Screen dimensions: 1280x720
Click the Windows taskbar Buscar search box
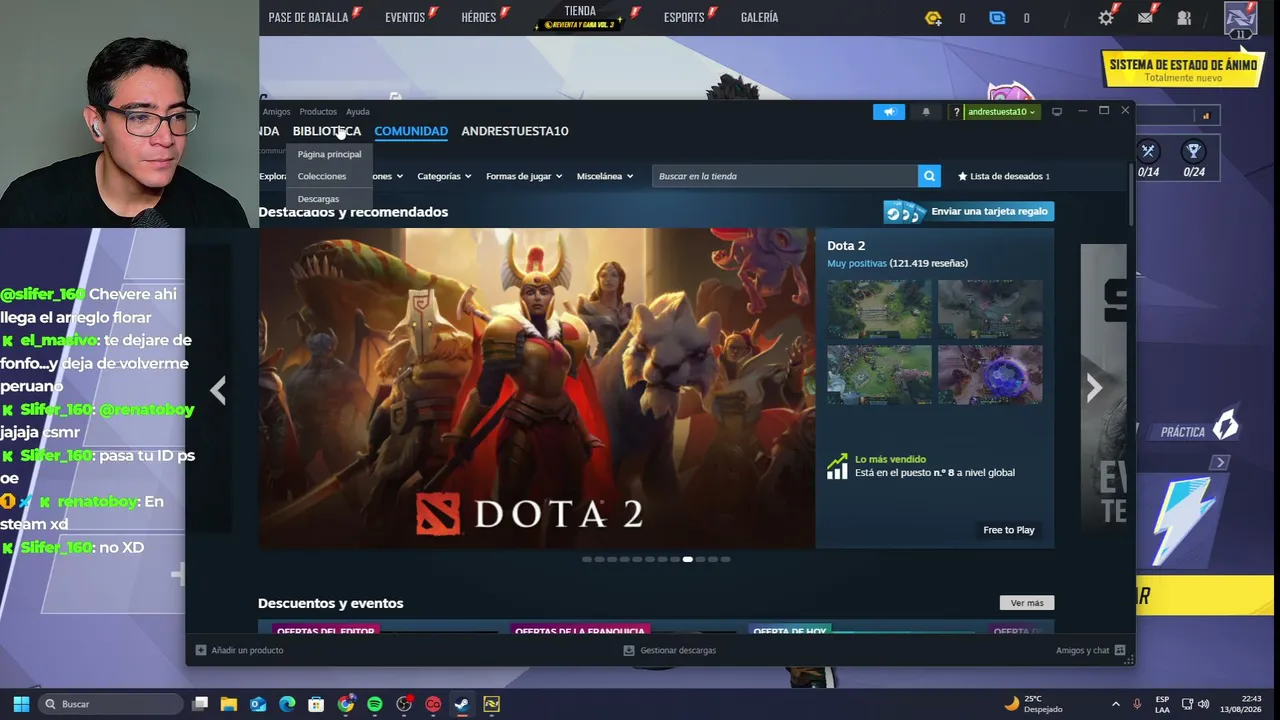click(x=110, y=704)
